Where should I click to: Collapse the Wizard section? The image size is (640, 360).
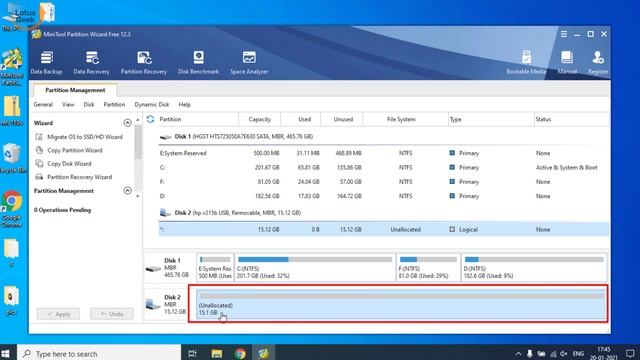127,123
